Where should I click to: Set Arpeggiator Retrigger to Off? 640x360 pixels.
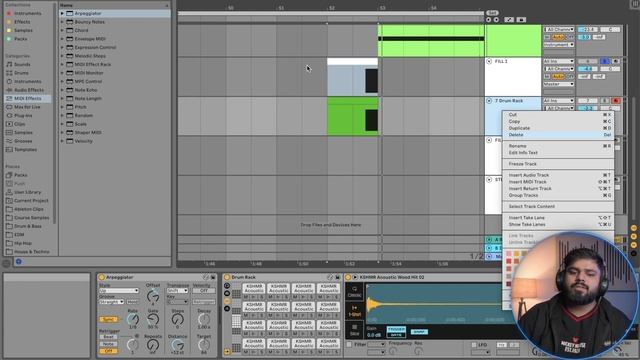click(108, 351)
